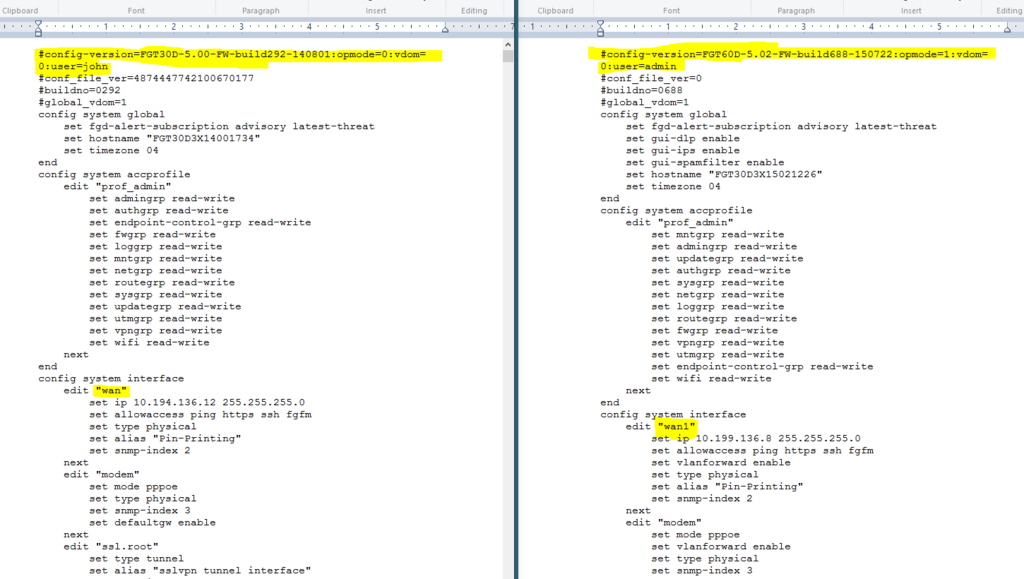Click "set wifi read-write" in the right document
This screenshot has width=1024, height=579.
[x=711, y=379]
